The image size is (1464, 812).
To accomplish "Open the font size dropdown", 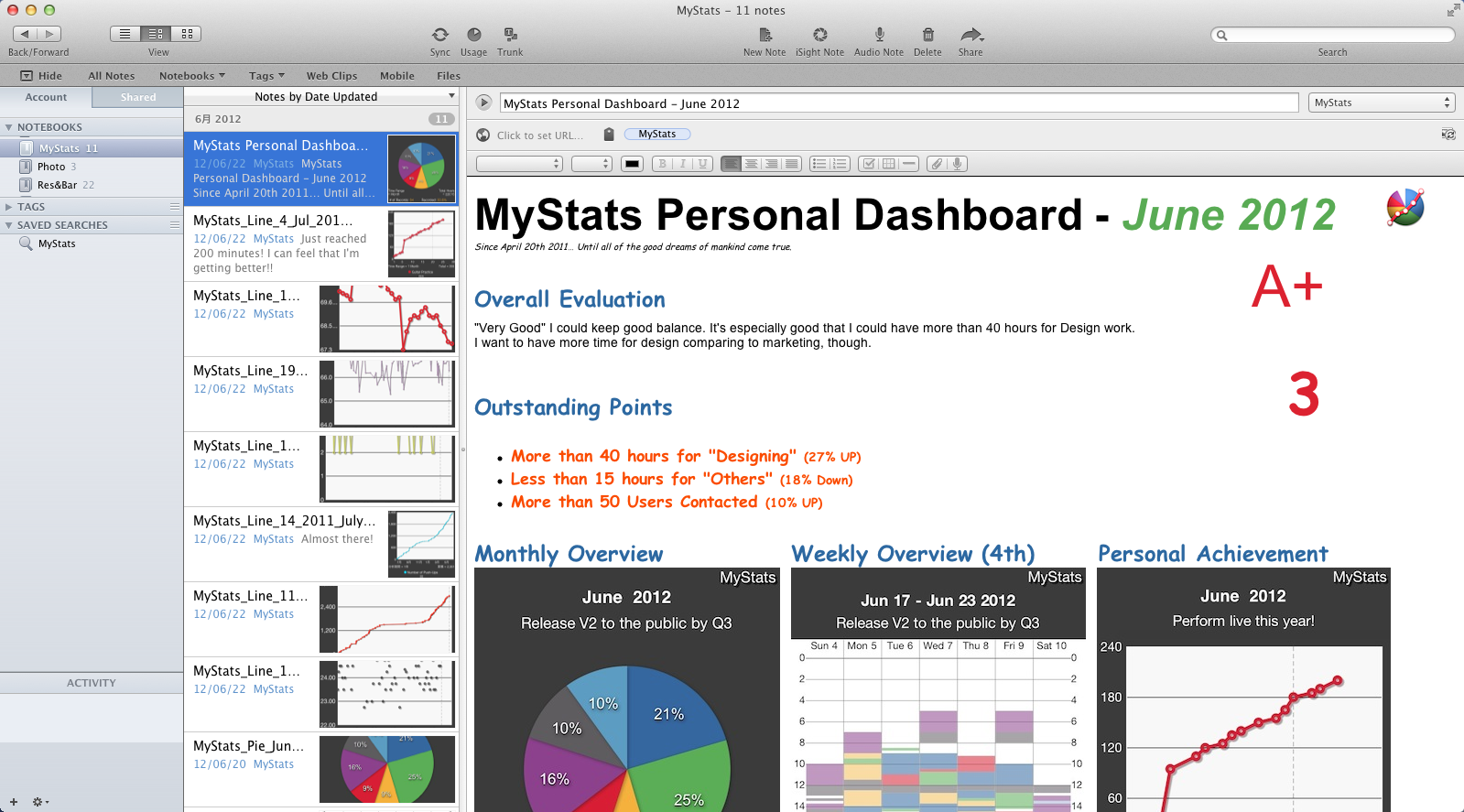I will point(591,164).
